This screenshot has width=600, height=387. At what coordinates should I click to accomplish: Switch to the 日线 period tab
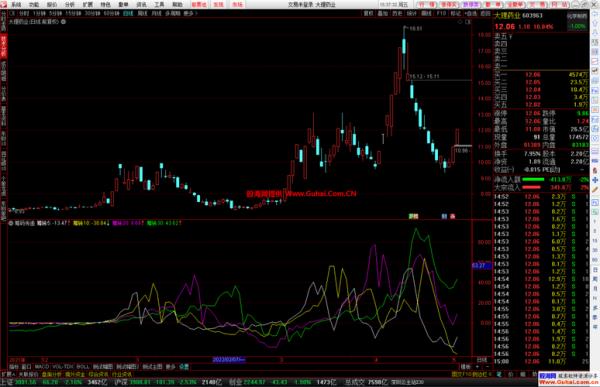pyautogui.click(x=128, y=13)
